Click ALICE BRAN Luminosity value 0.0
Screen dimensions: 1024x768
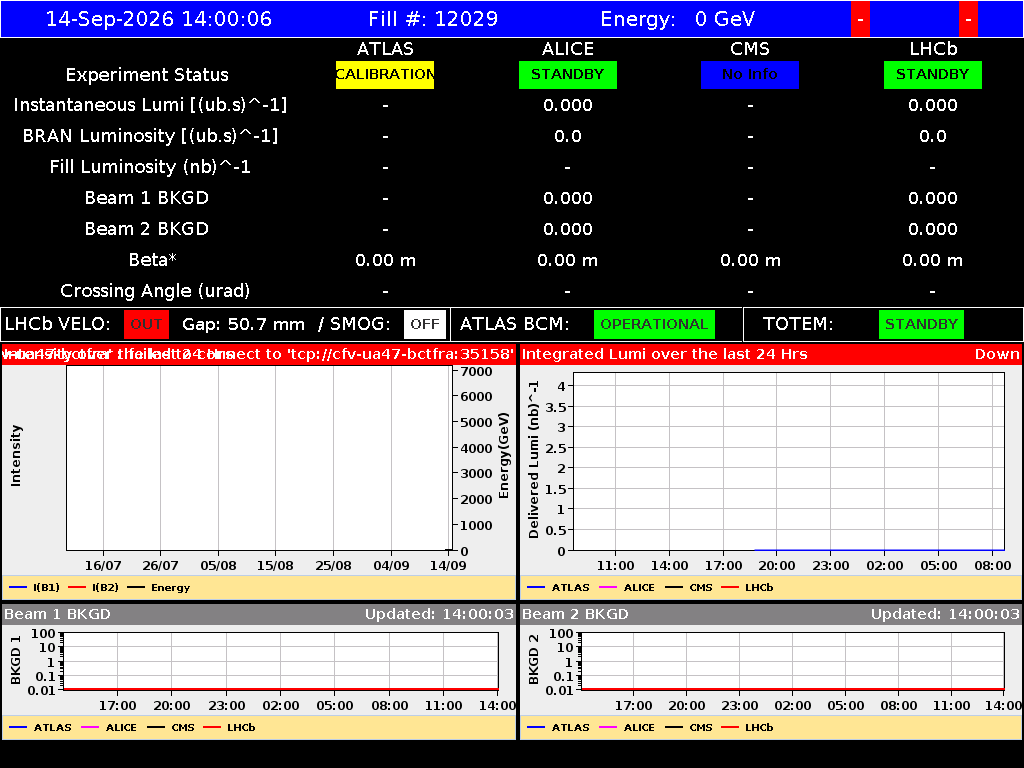[568, 136]
